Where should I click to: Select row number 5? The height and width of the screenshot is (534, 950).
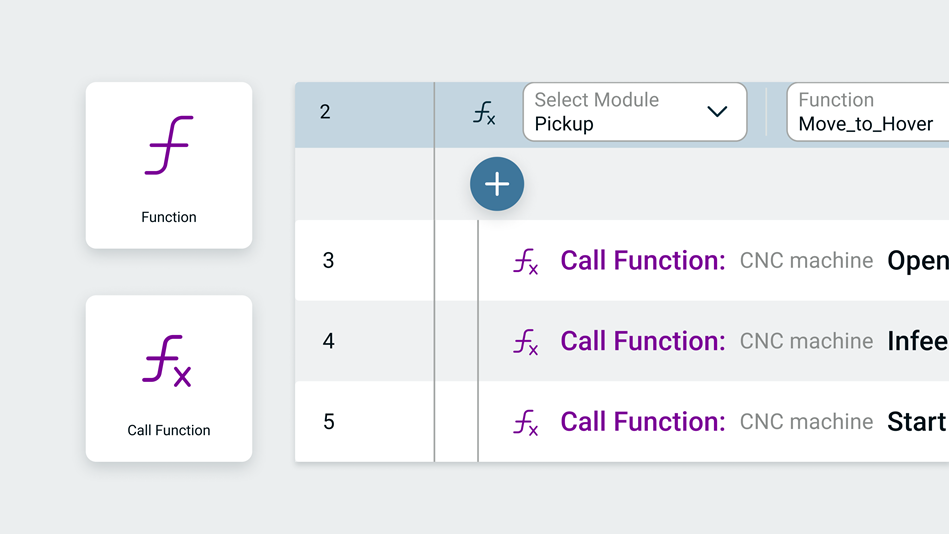click(328, 422)
